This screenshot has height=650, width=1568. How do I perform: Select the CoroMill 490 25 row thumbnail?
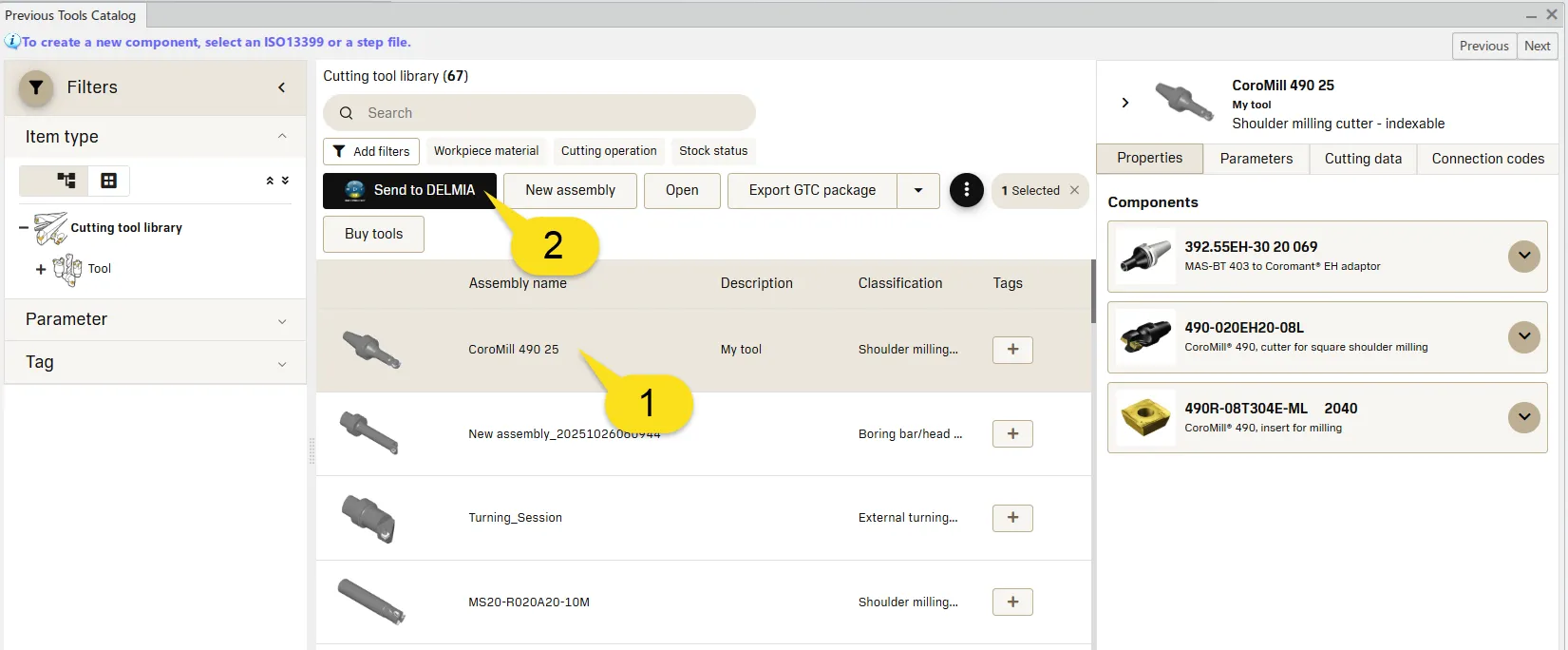[x=371, y=349]
